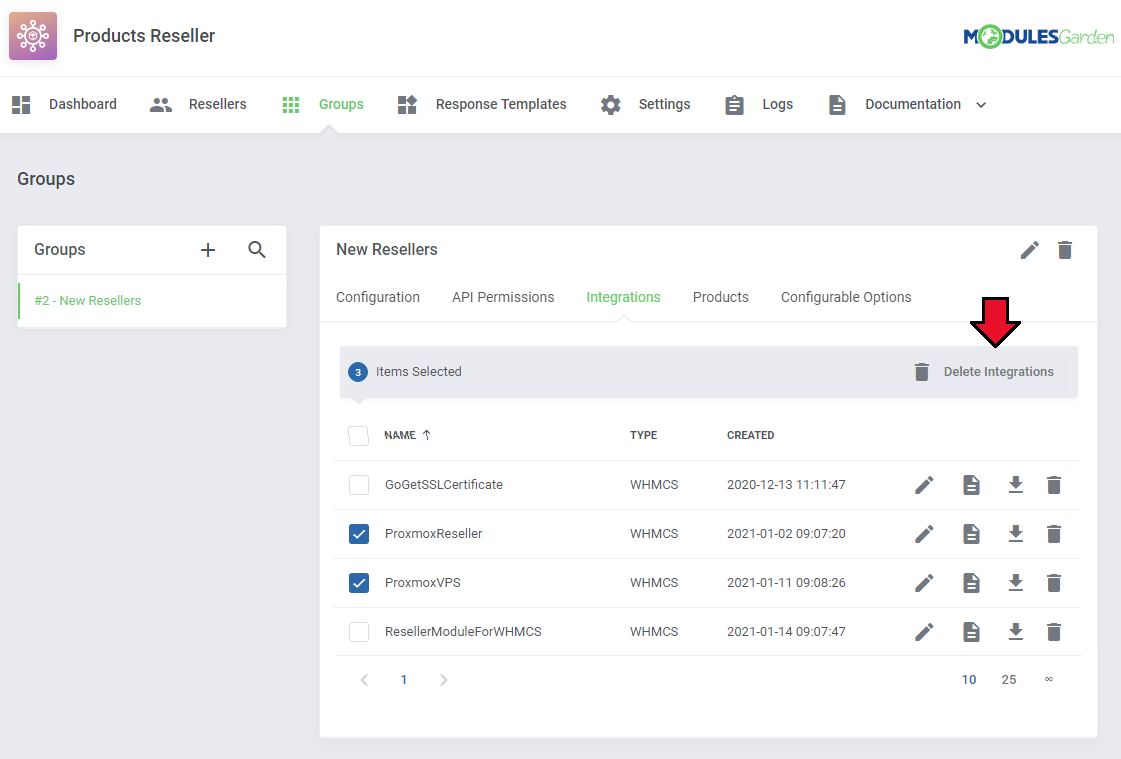This screenshot has width=1121, height=759.
Task: Uncheck the ProxmoxReseller row checkbox
Action: pyautogui.click(x=359, y=534)
